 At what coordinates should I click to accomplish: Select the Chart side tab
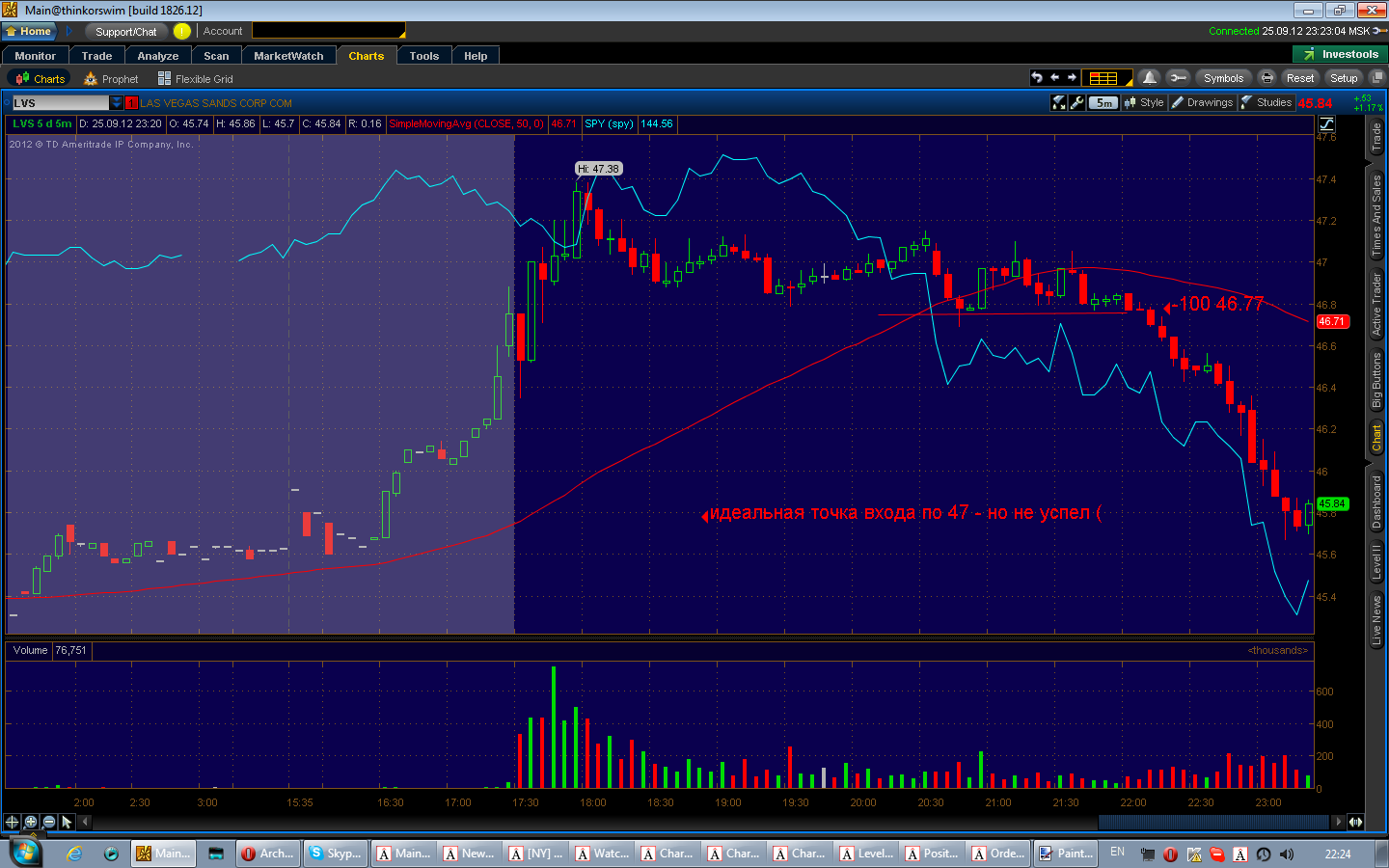[x=1376, y=437]
